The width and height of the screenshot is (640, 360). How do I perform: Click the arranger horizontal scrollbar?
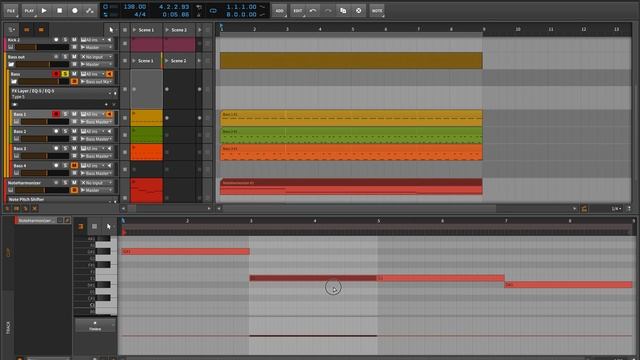click(x=359, y=209)
